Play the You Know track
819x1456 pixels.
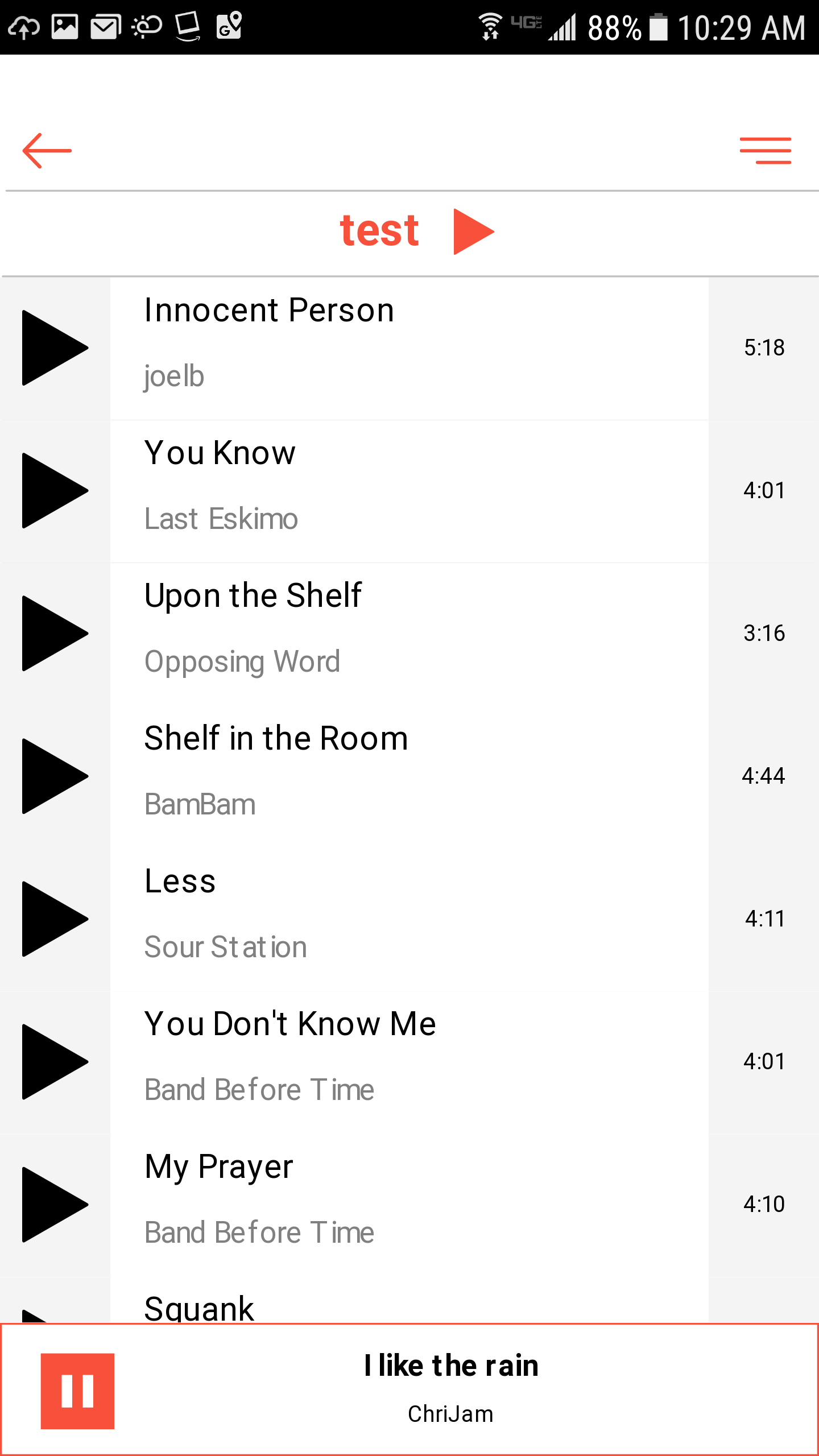tap(55, 490)
